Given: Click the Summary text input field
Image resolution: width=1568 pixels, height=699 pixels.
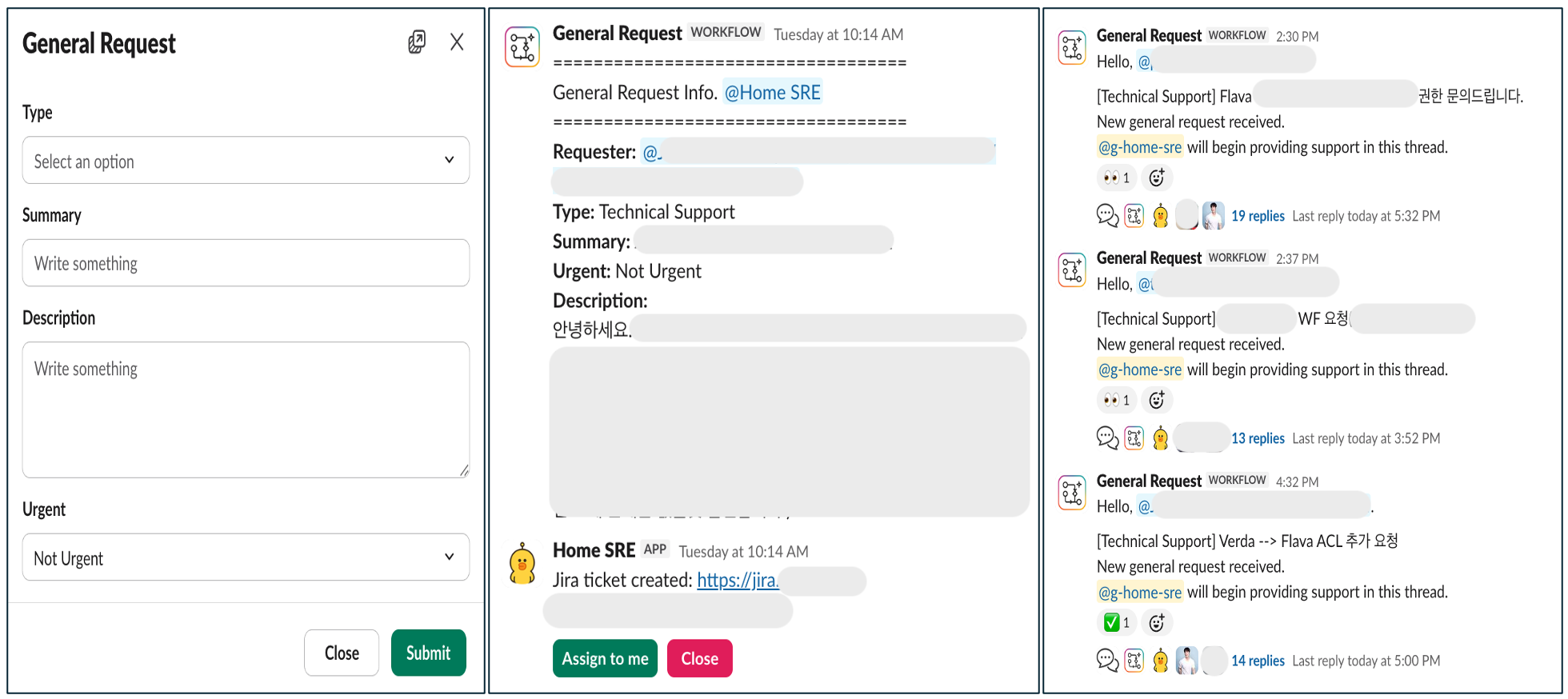Looking at the screenshot, I should pos(246,262).
